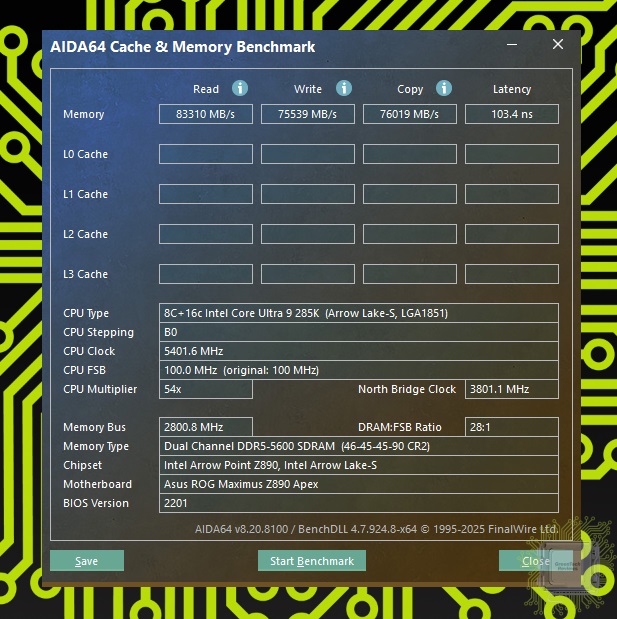
Task: Close window using title bar X
Action: point(558,45)
